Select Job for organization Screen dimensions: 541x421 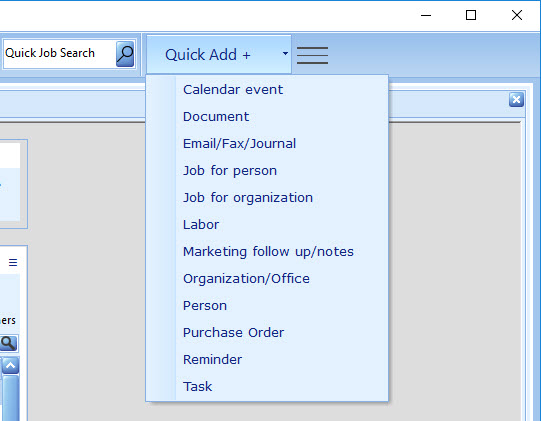248,198
